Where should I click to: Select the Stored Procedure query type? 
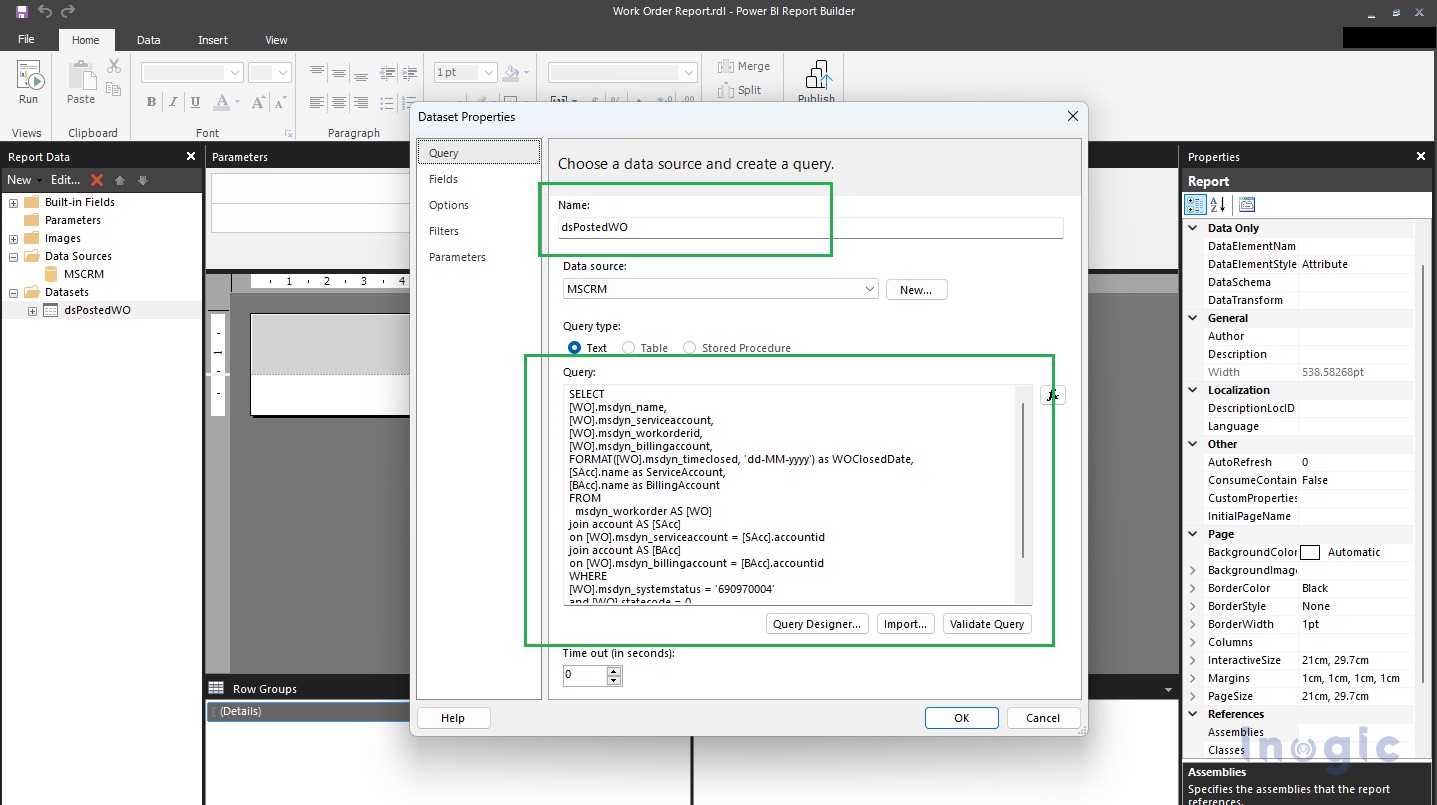(x=689, y=347)
